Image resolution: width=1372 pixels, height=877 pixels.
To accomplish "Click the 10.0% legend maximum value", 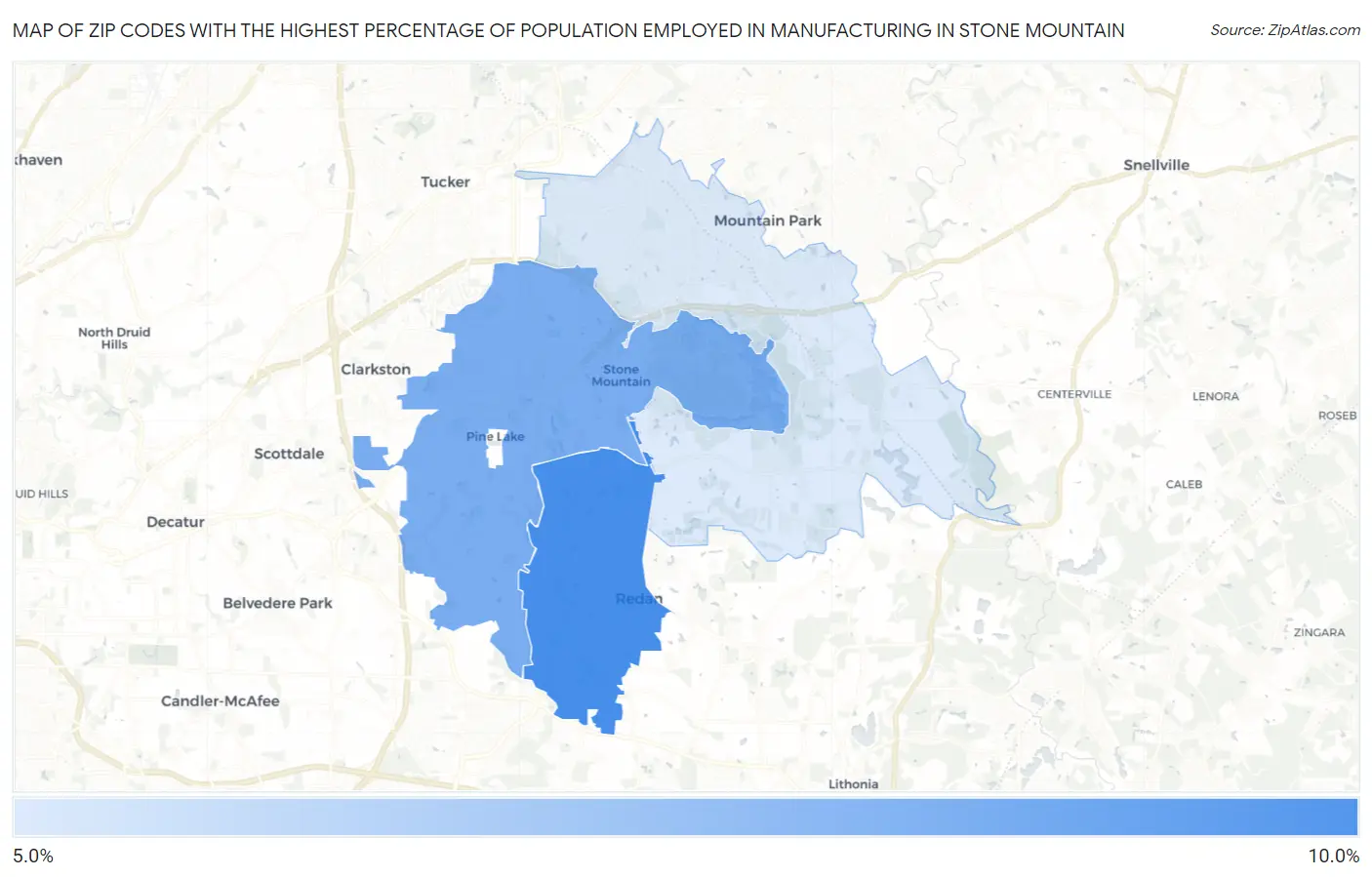I will click(x=1333, y=856).
